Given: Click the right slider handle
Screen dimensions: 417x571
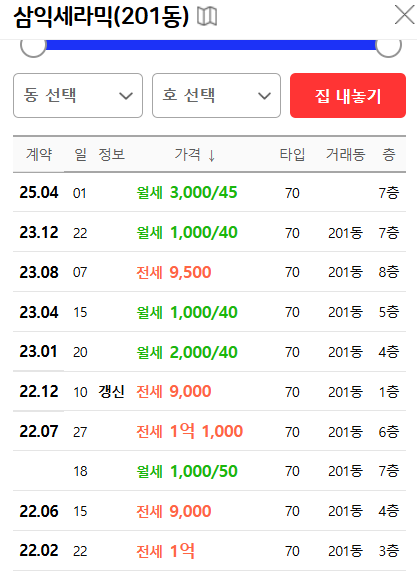Looking at the screenshot, I should [x=388, y=46].
